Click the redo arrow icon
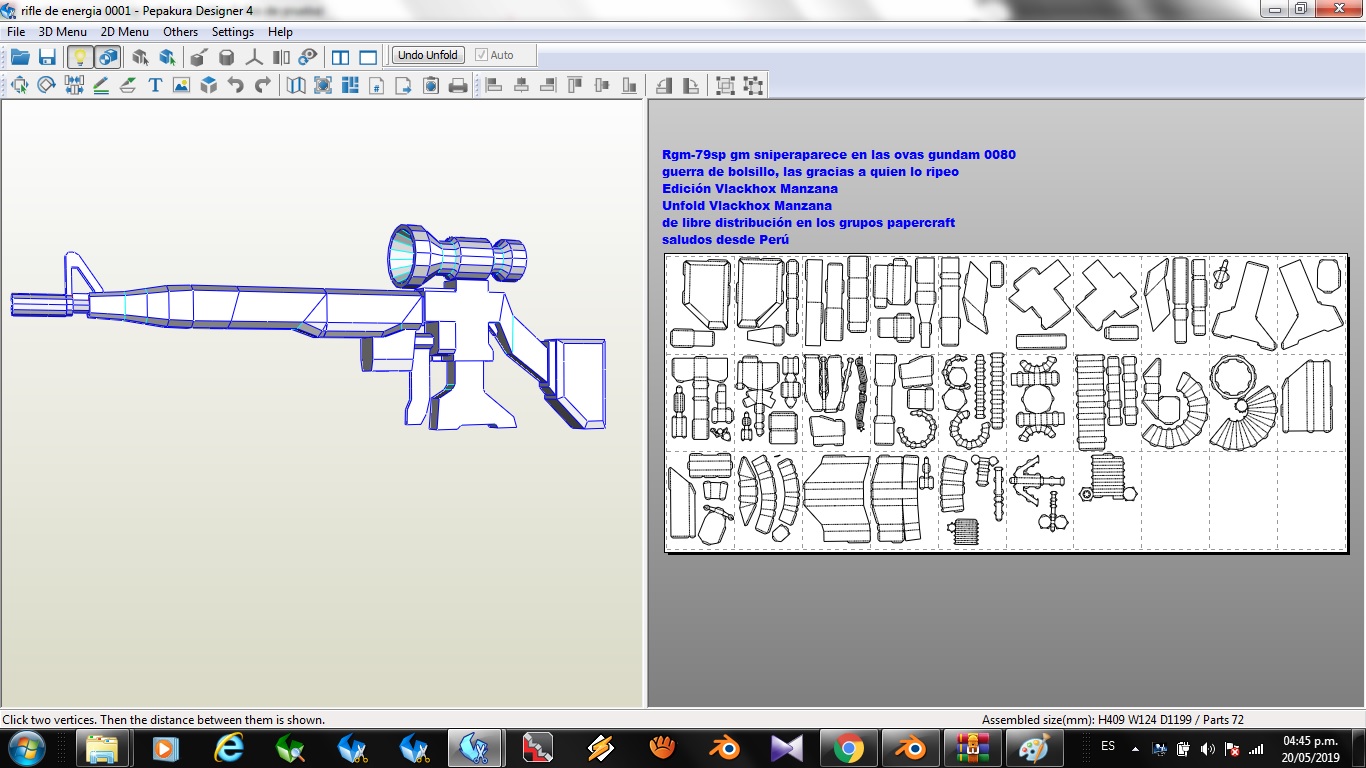Screen dimensions: 1366x768 pyautogui.click(x=263, y=85)
